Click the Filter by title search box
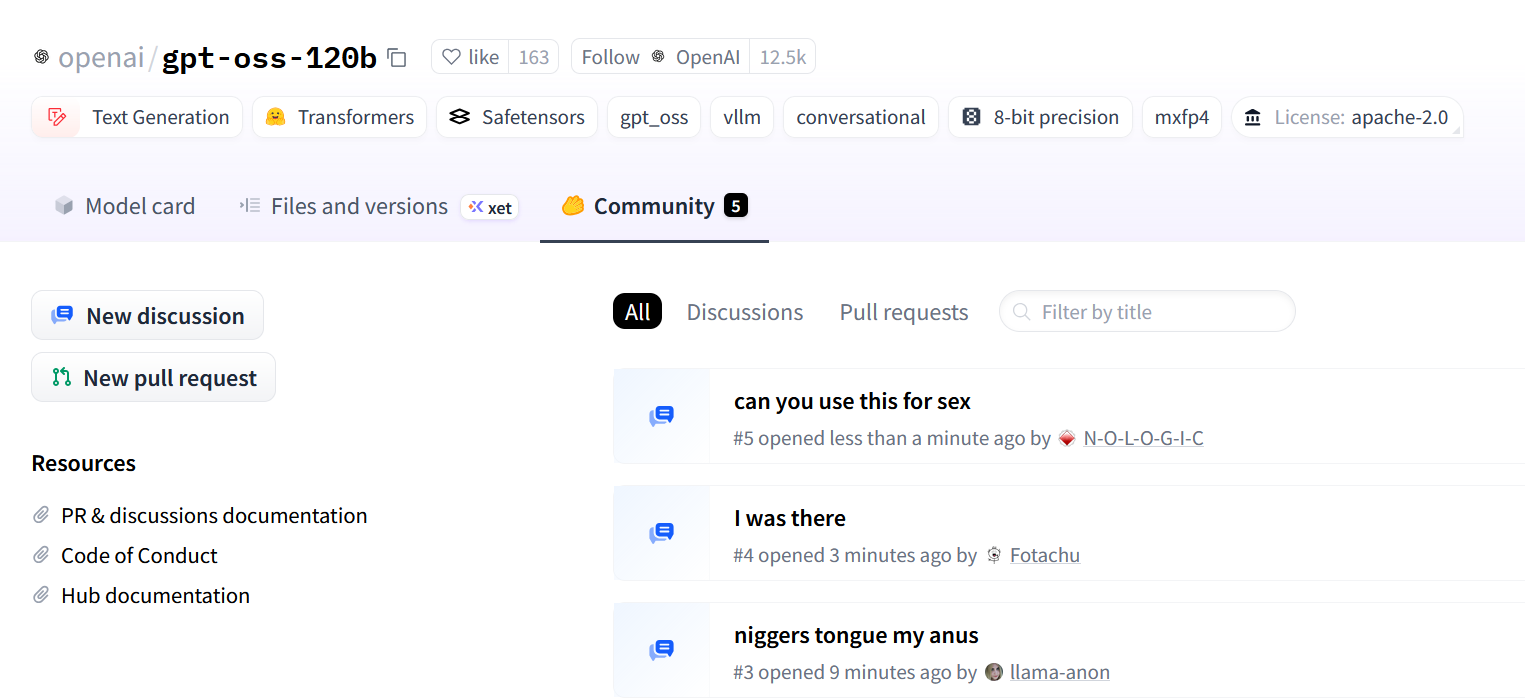The height and width of the screenshot is (700, 1525). coord(1147,312)
